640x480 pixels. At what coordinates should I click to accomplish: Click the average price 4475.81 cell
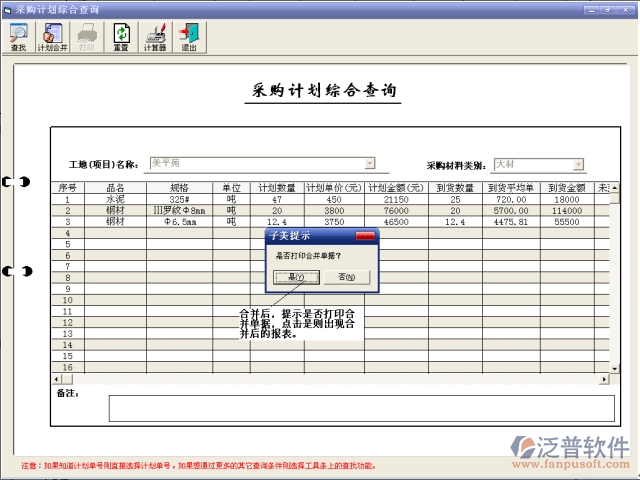pos(511,222)
